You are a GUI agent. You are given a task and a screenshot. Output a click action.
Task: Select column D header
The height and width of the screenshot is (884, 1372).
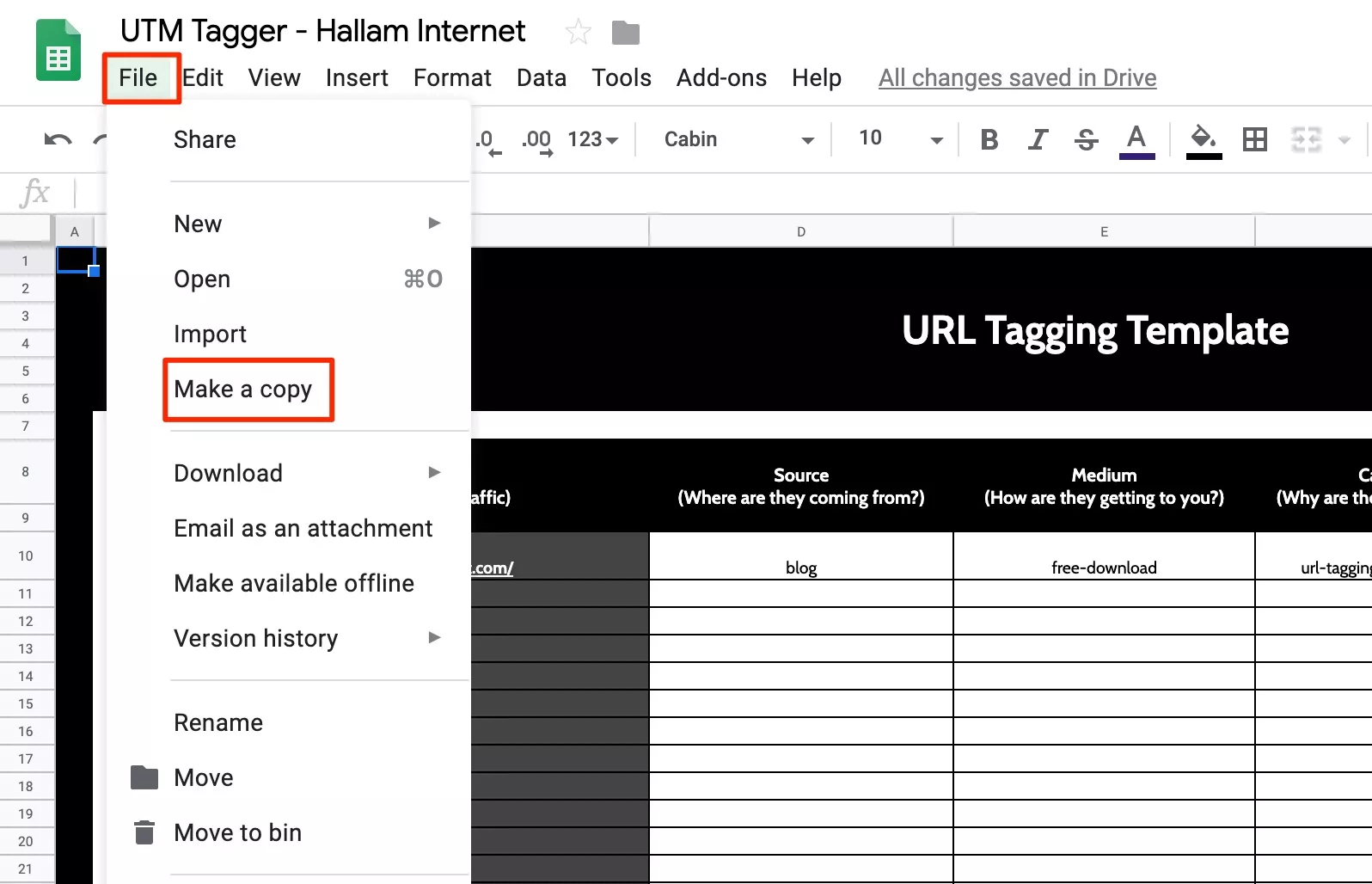(801, 231)
